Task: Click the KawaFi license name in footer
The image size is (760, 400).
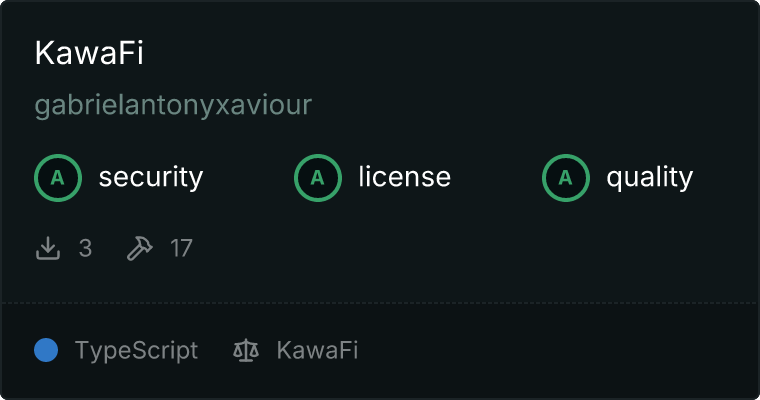Action: 317,350
